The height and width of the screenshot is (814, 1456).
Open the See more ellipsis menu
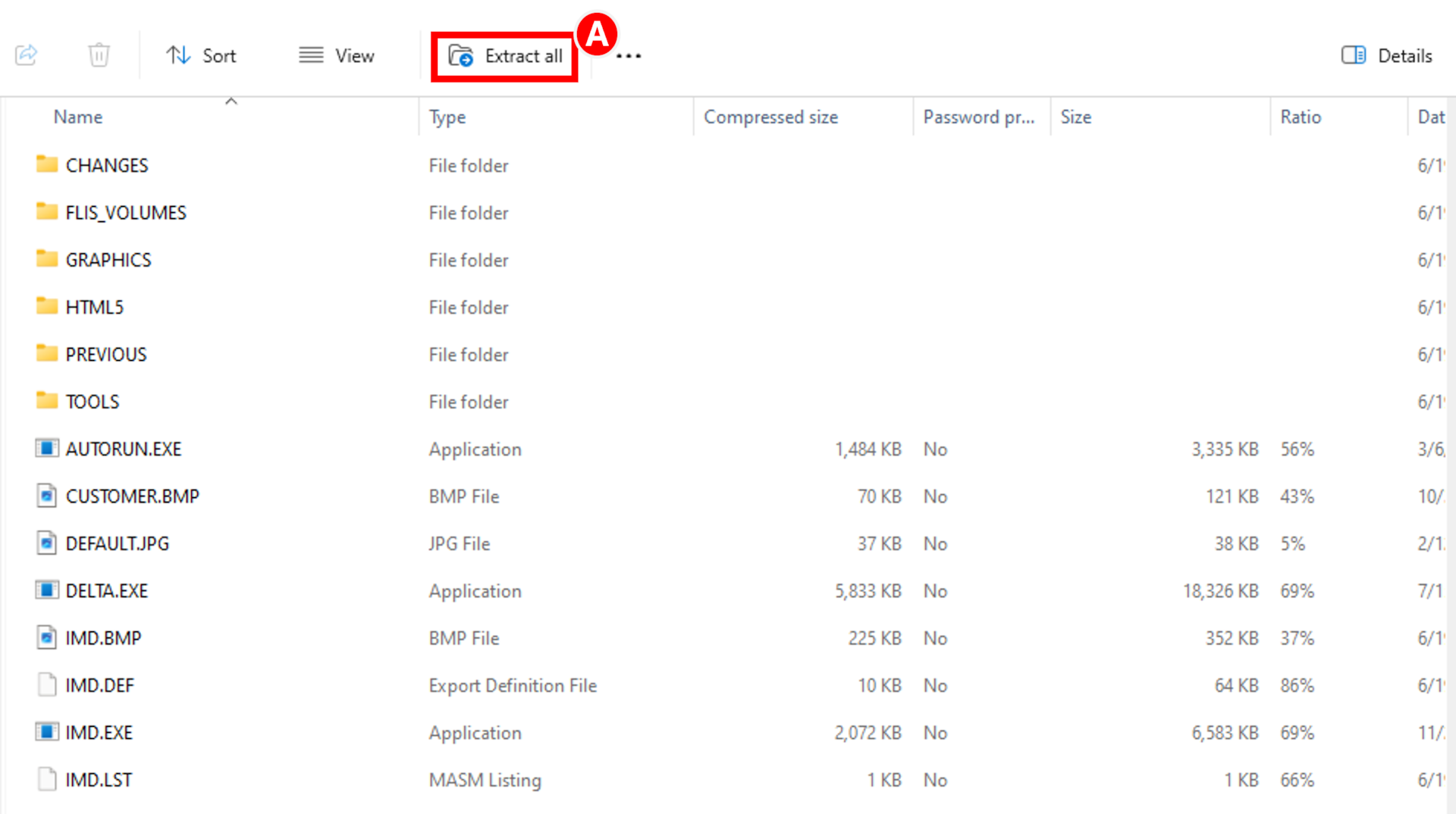628,56
